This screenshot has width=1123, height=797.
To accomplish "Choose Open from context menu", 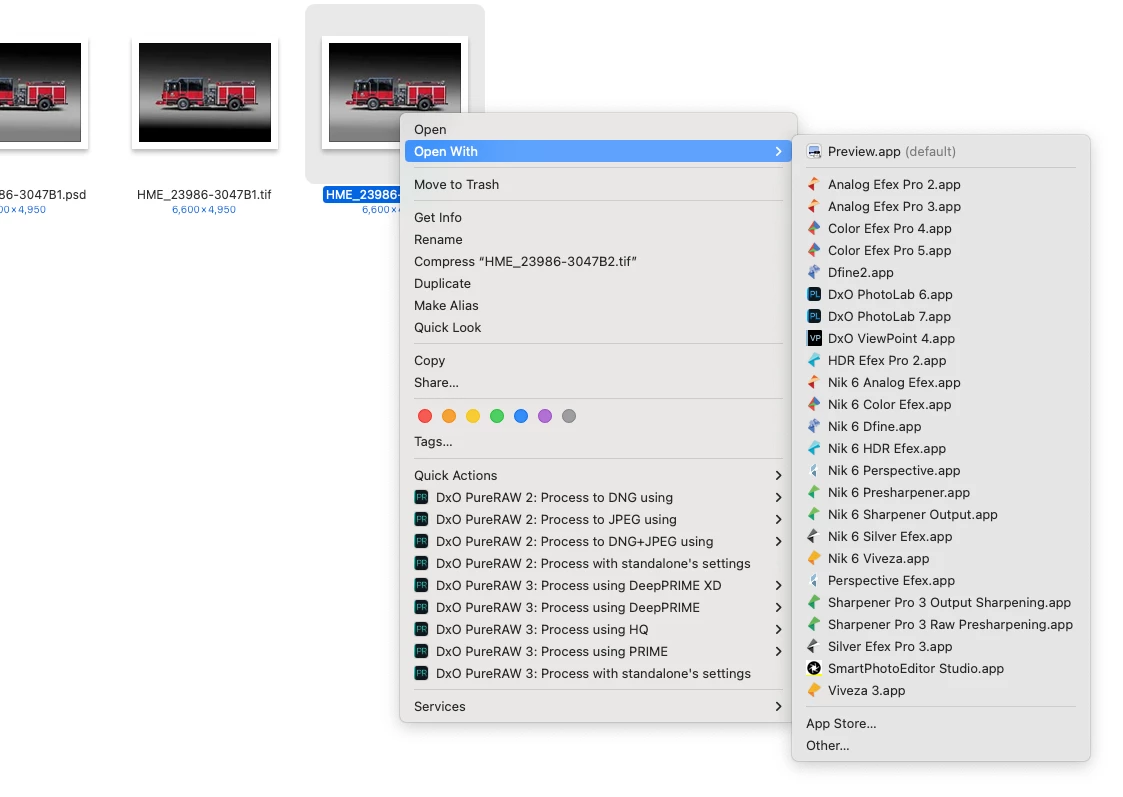I will [x=598, y=130].
